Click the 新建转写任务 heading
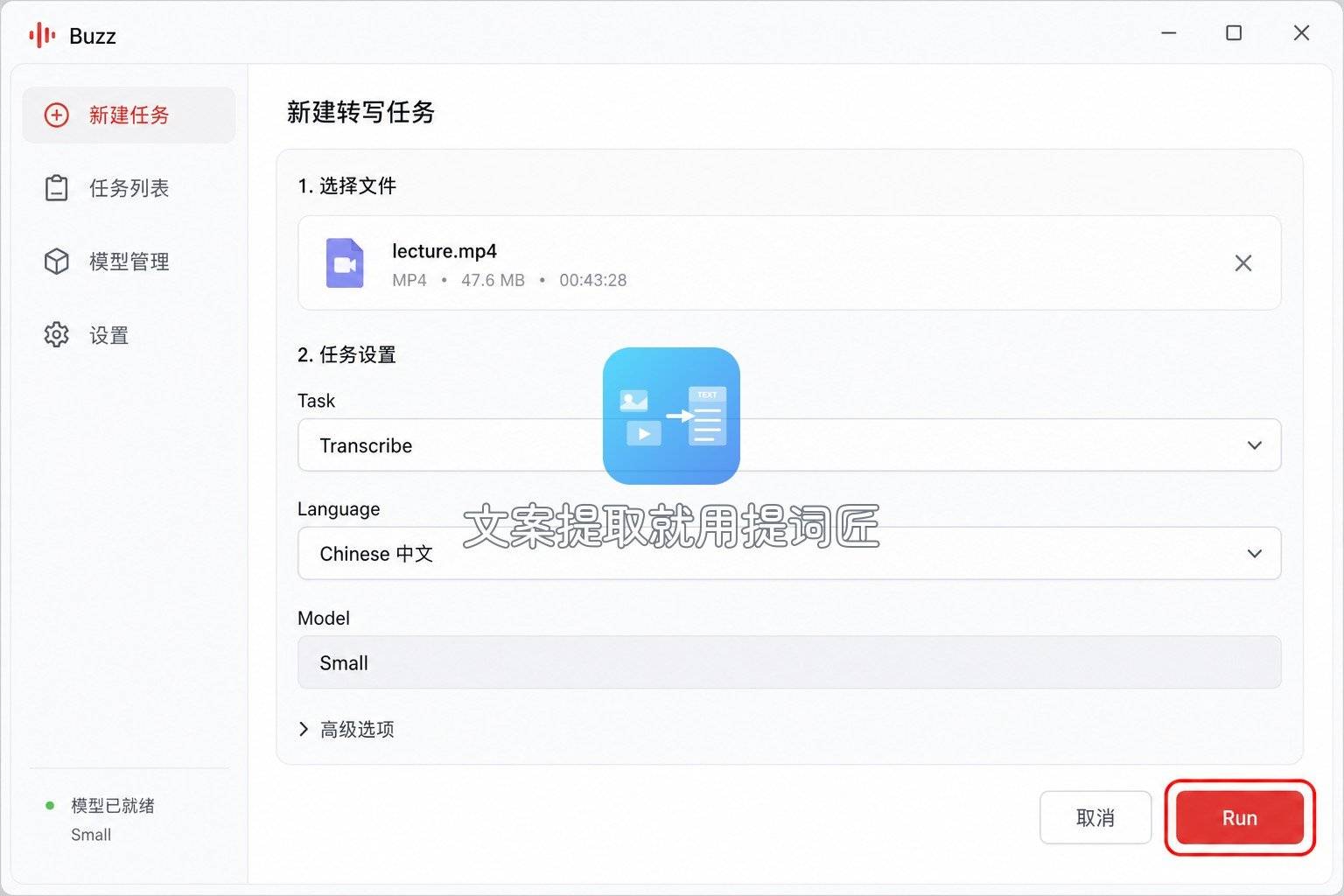The image size is (1344, 896). pos(360,112)
